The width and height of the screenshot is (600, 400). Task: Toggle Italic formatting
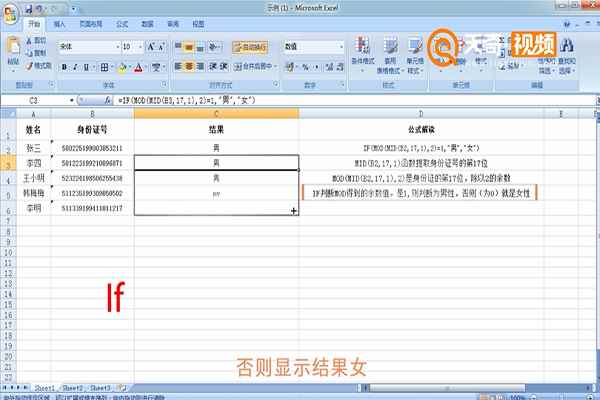coord(75,67)
